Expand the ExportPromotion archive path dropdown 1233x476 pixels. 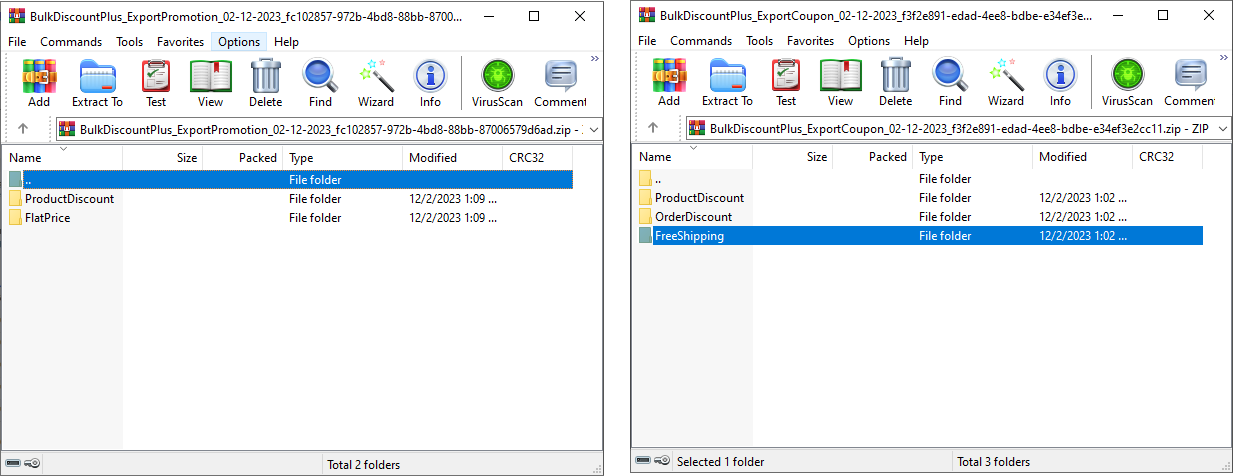[592, 130]
